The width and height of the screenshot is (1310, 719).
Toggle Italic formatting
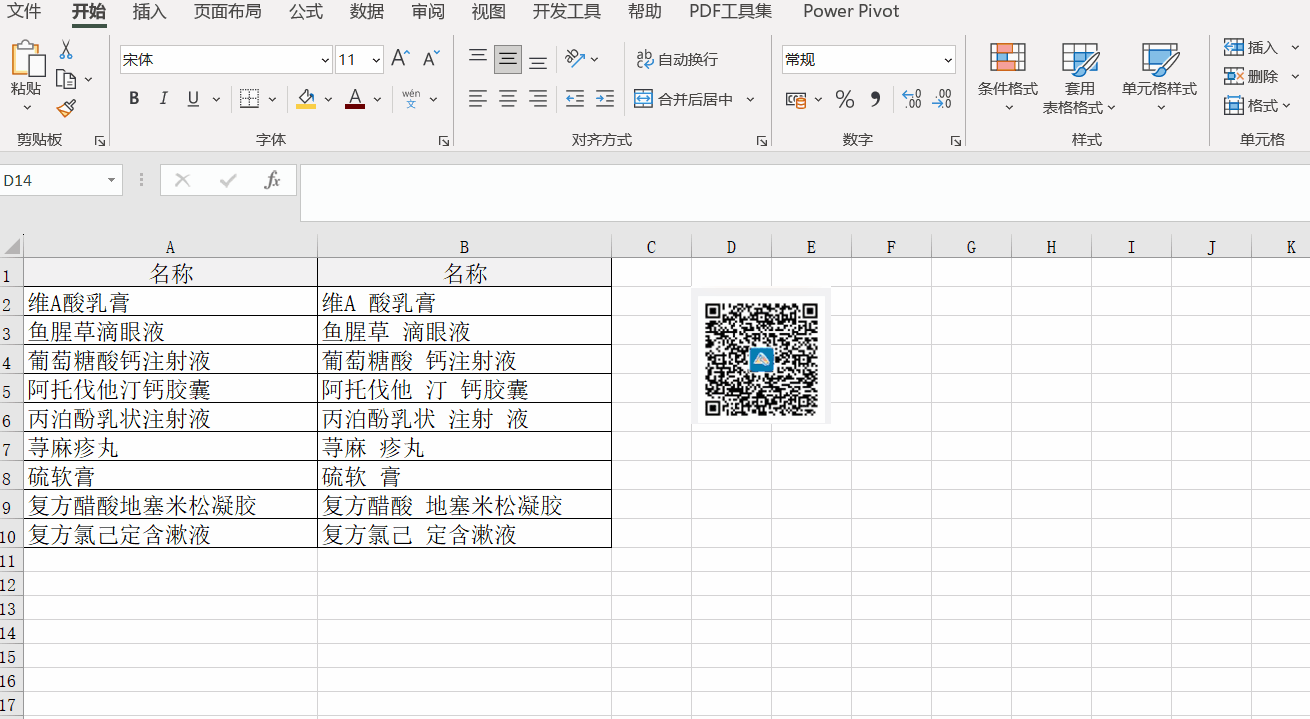click(164, 99)
